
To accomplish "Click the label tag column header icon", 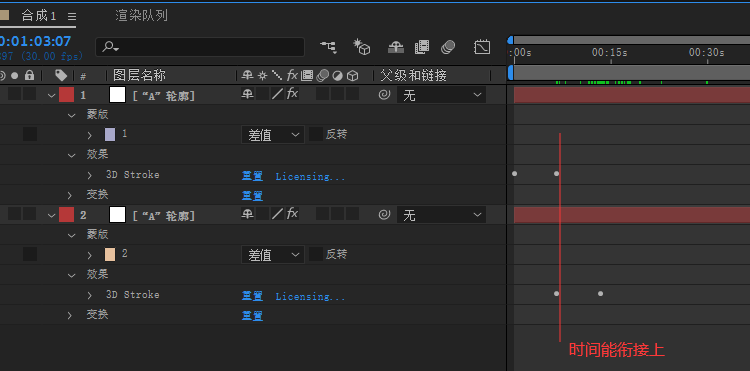I will (x=61, y=76).
